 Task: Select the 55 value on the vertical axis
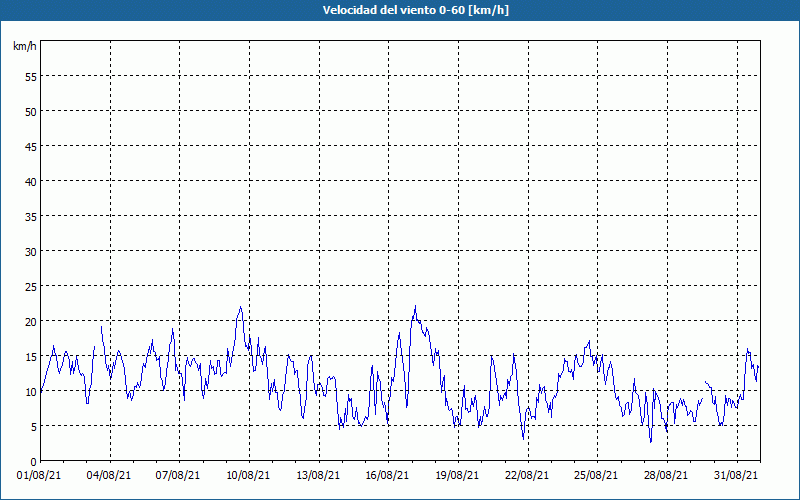click(x=31, y=77)
